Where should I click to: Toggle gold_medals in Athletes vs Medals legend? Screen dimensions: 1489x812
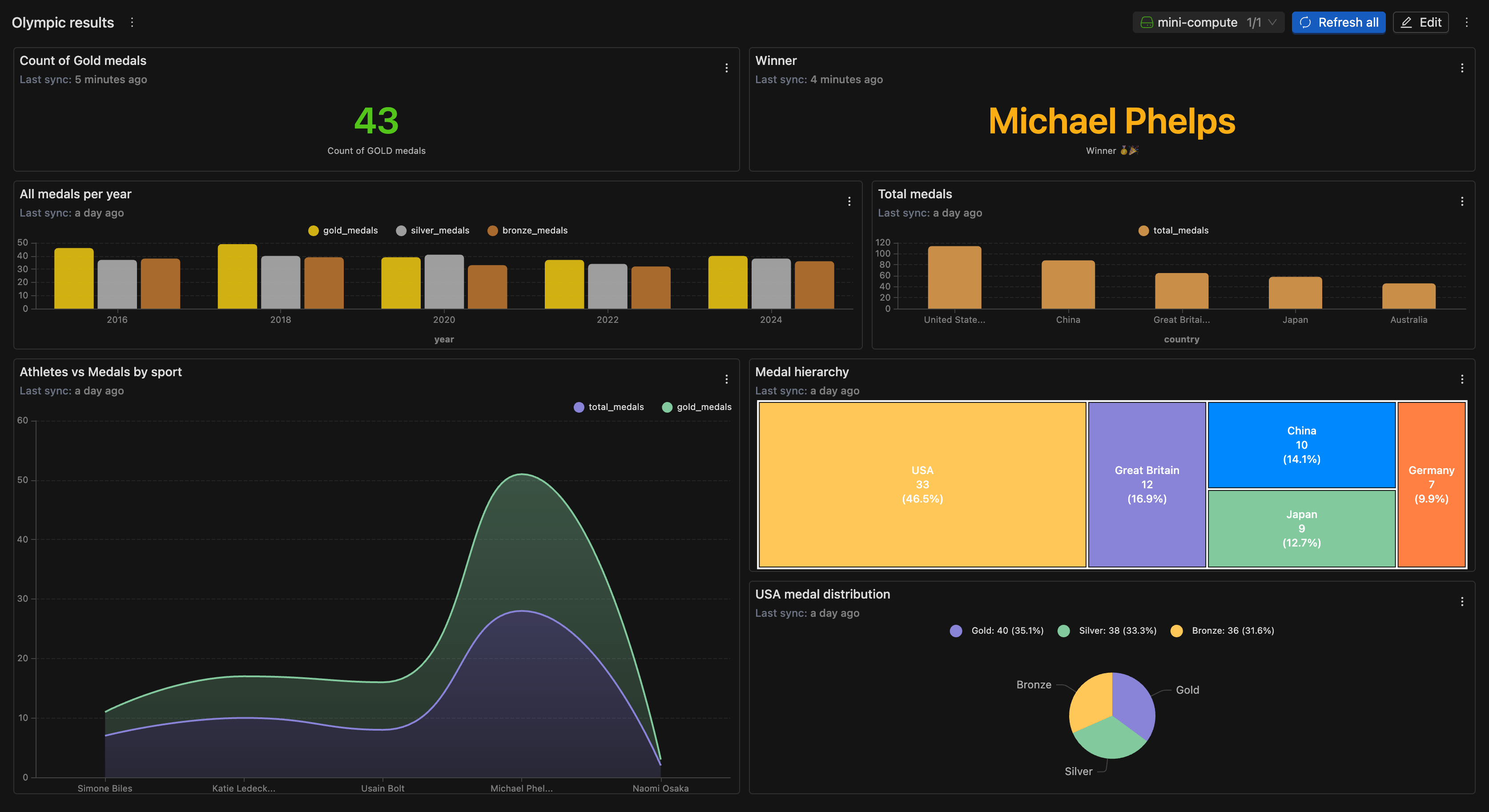click(696, 406)
